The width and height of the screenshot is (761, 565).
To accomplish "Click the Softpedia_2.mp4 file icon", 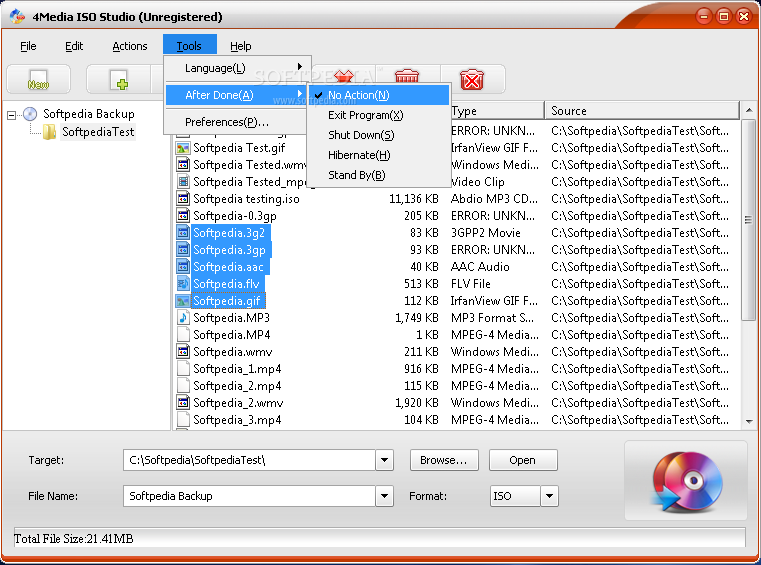I will 183,386.
